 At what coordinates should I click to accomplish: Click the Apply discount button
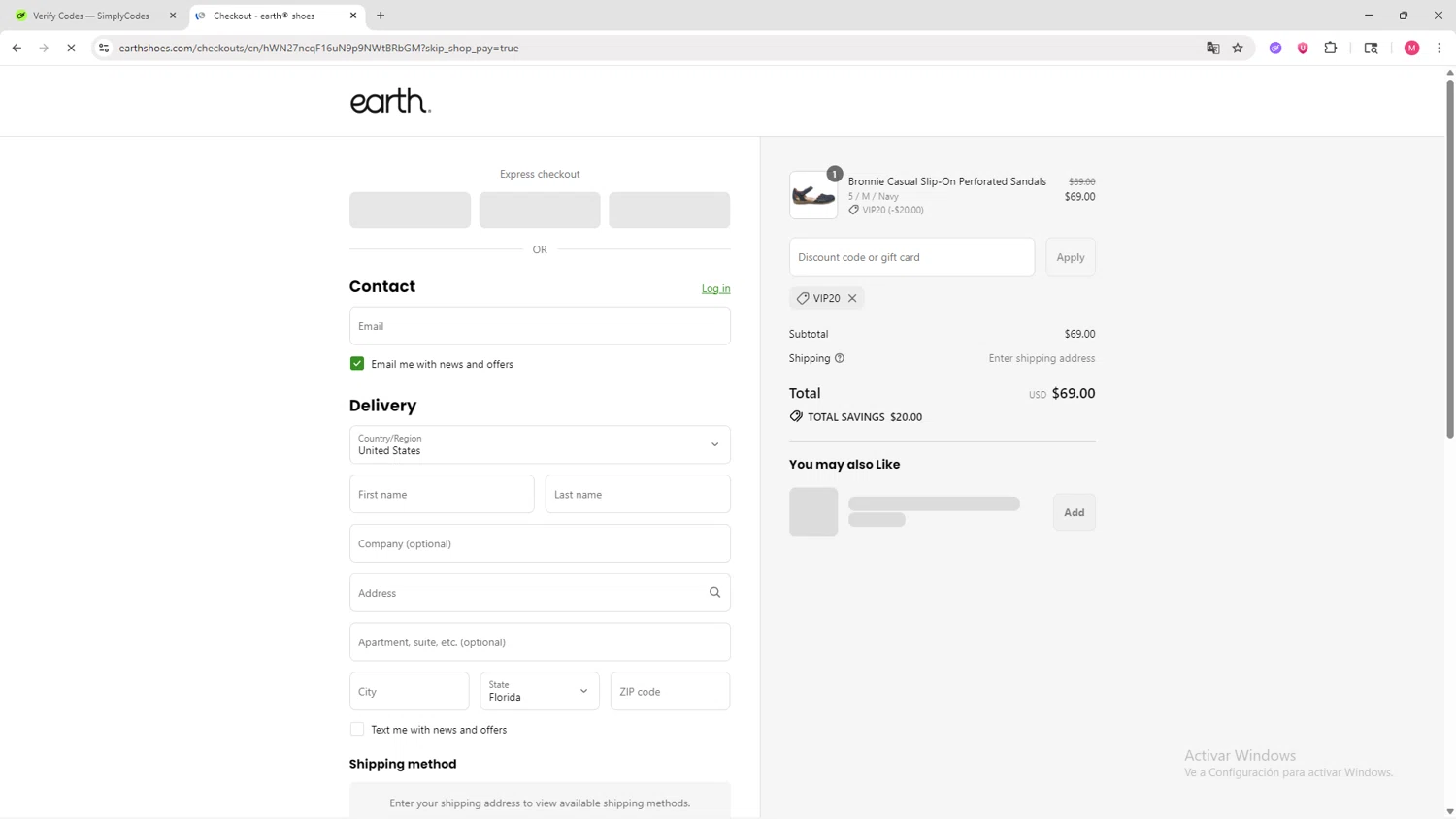click(1071, 257)
